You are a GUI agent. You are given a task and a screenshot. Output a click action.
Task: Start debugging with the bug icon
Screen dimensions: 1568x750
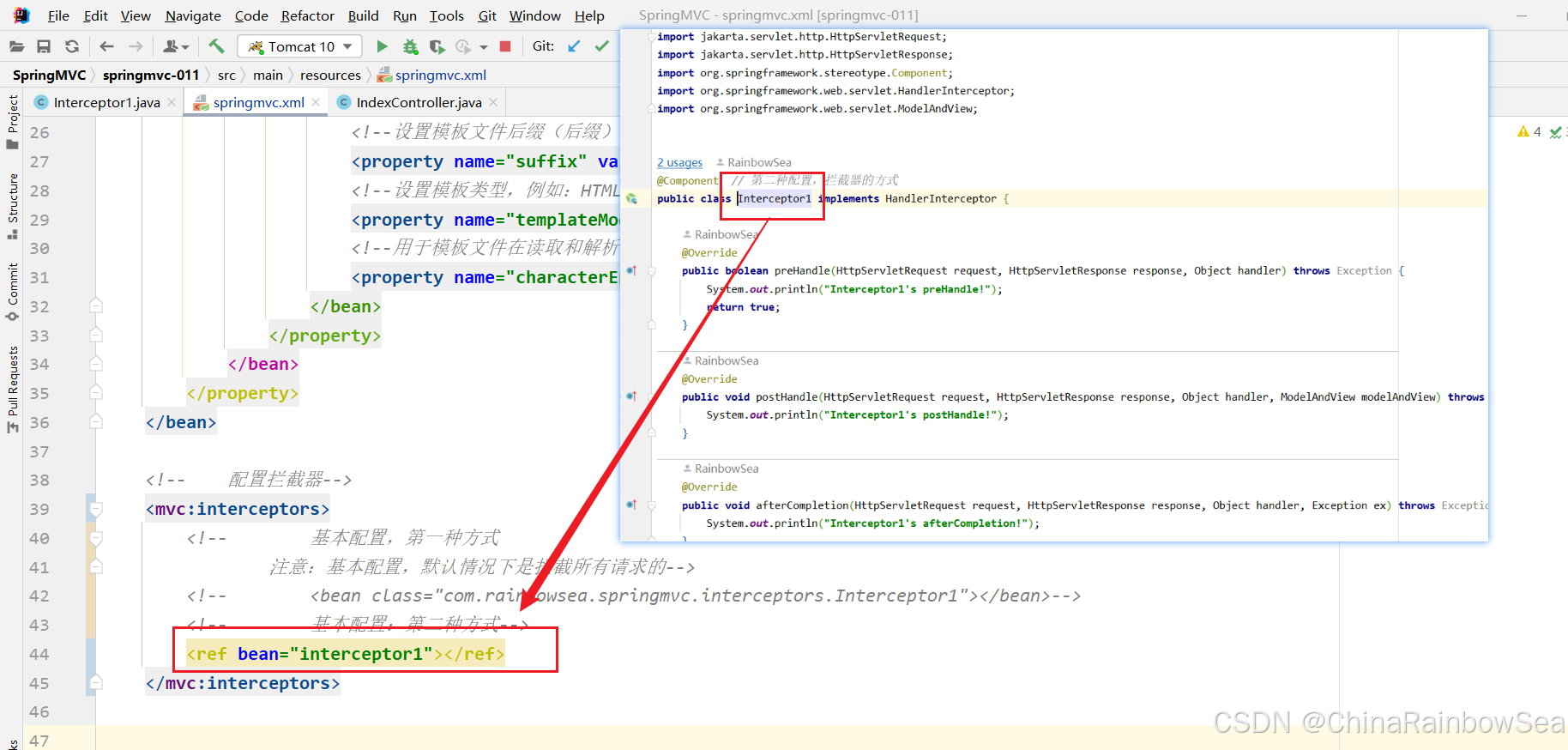coord(411,46)
